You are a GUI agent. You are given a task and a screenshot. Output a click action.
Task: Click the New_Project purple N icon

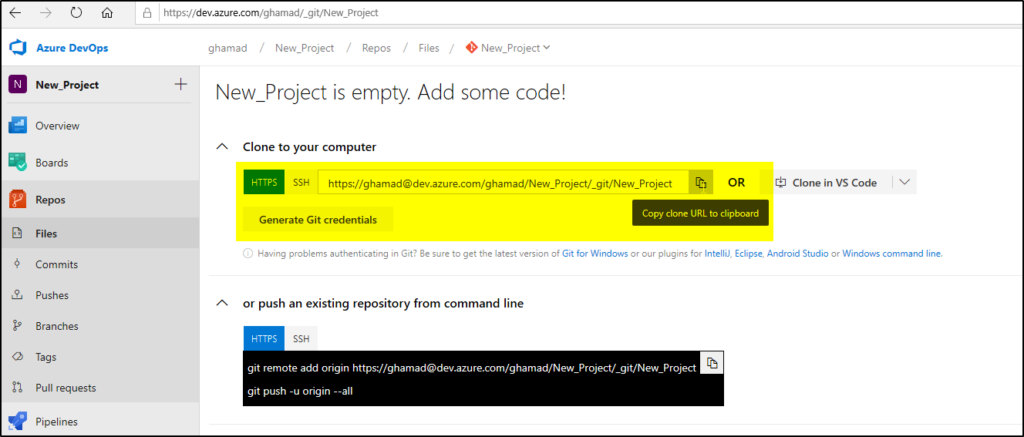18,84
